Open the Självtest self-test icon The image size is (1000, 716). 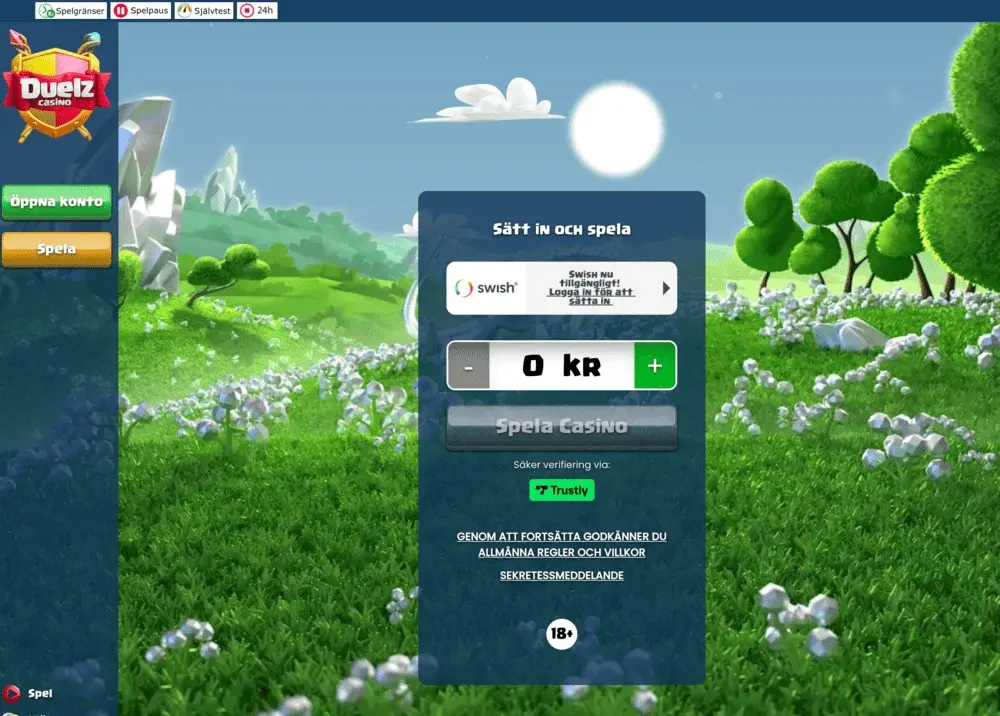click(x=185, y=11)
